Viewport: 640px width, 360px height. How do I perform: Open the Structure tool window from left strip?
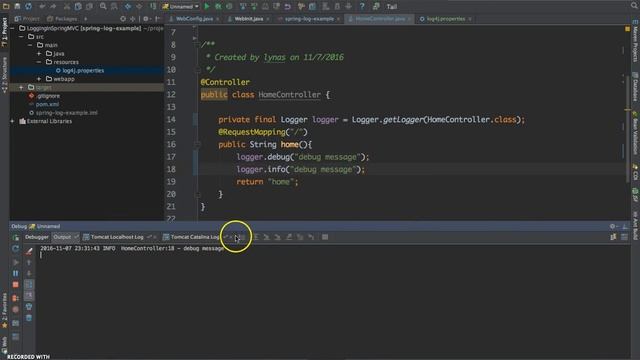(4, 75)
